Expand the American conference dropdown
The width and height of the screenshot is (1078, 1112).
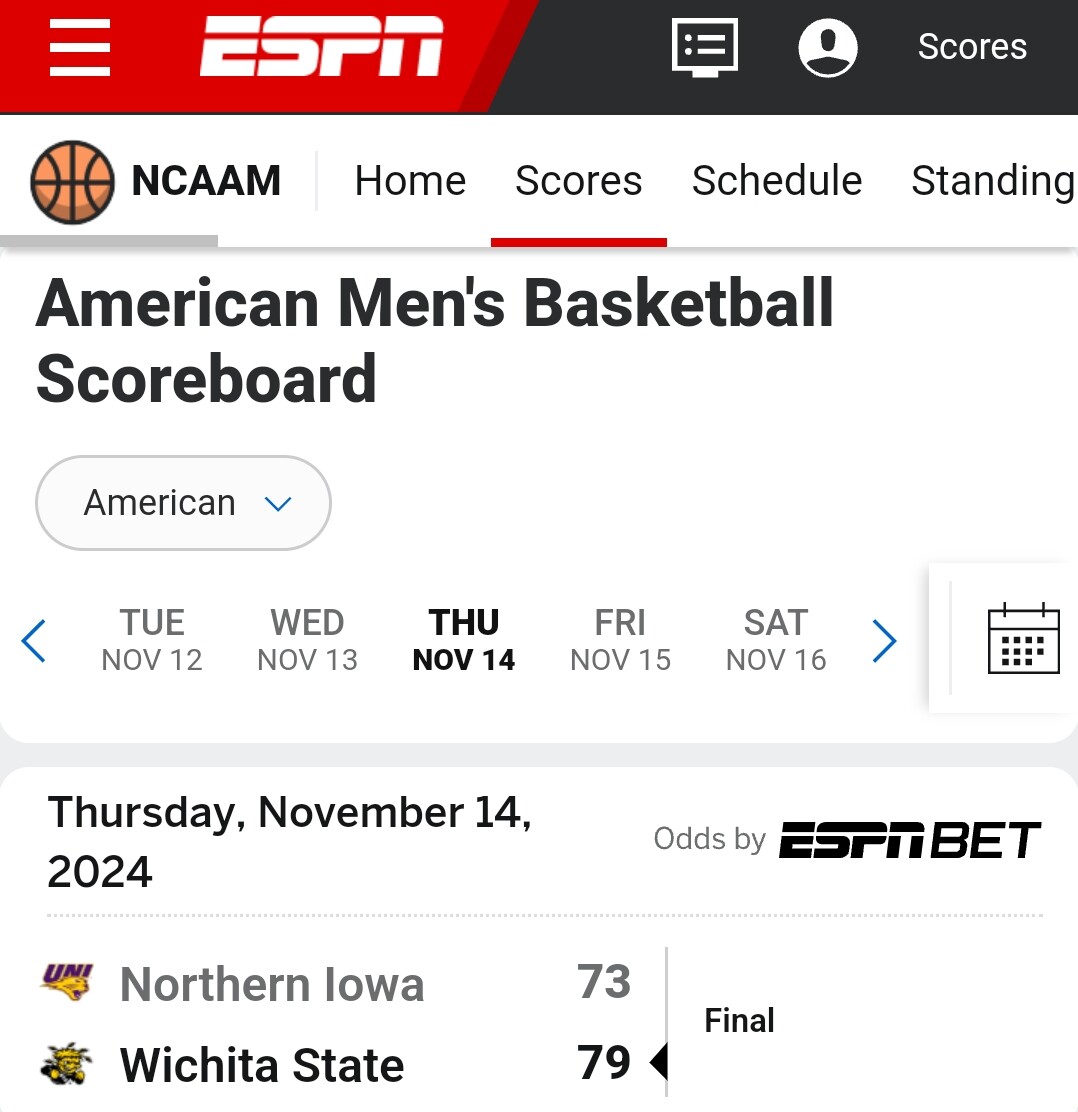(183, 503)
